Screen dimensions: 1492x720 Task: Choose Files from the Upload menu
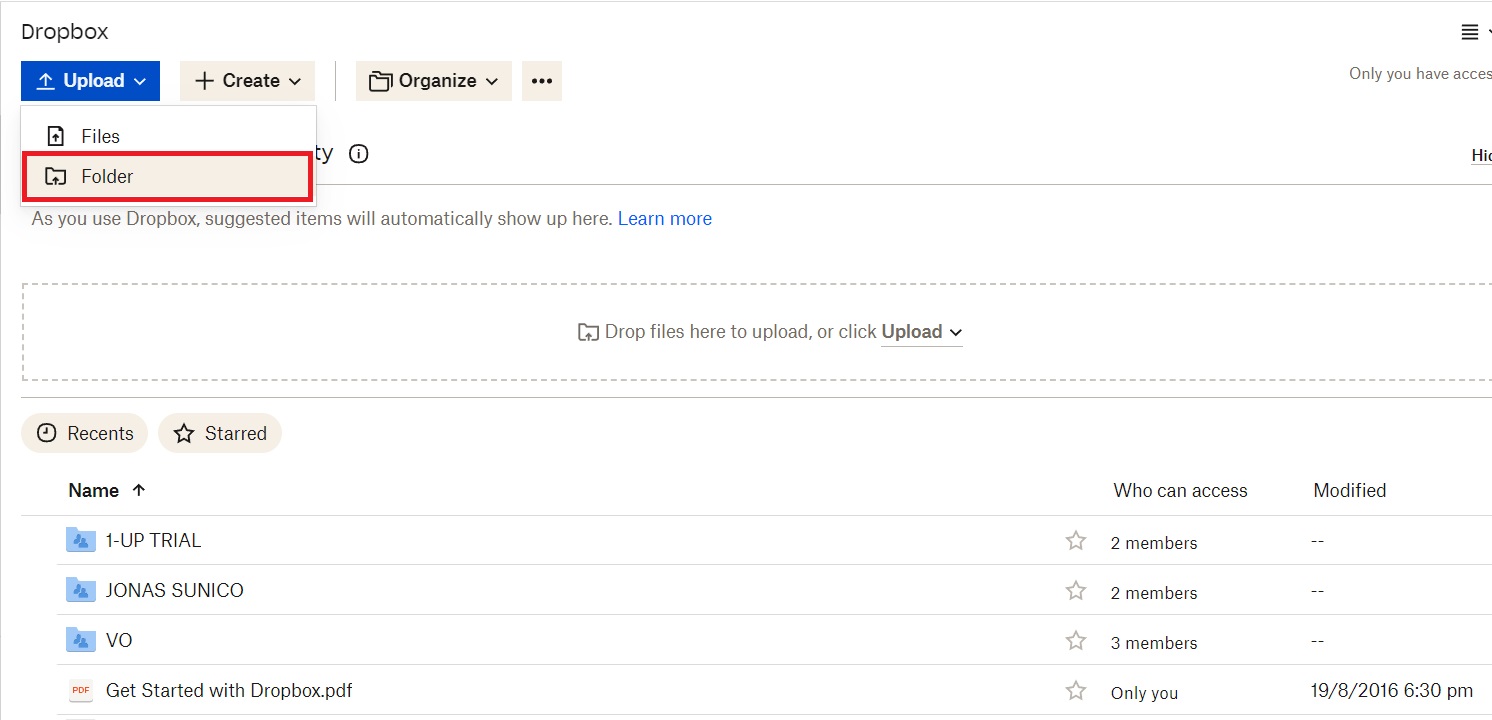point(168,136)
